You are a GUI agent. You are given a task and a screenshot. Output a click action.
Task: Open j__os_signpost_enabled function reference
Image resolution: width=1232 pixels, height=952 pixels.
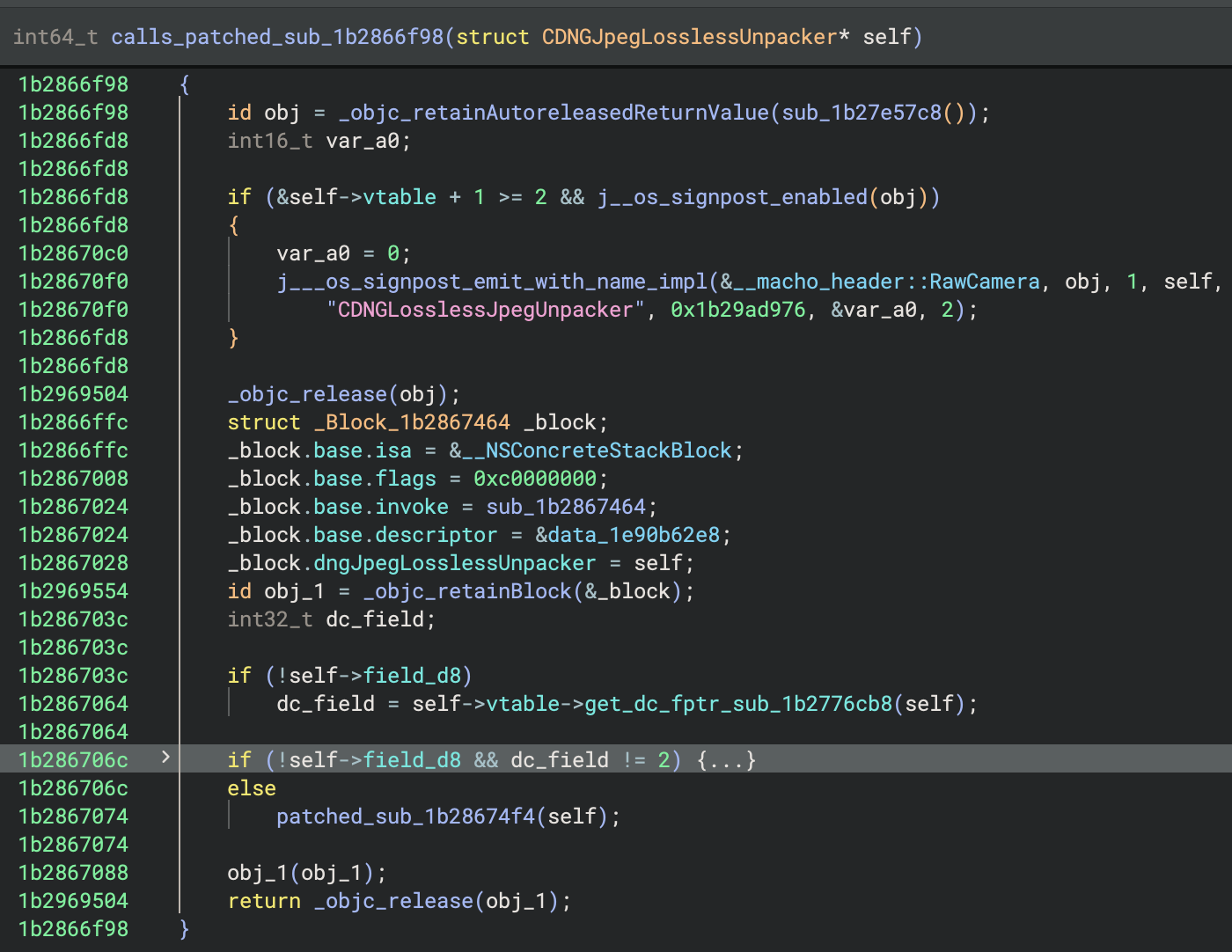732,197
